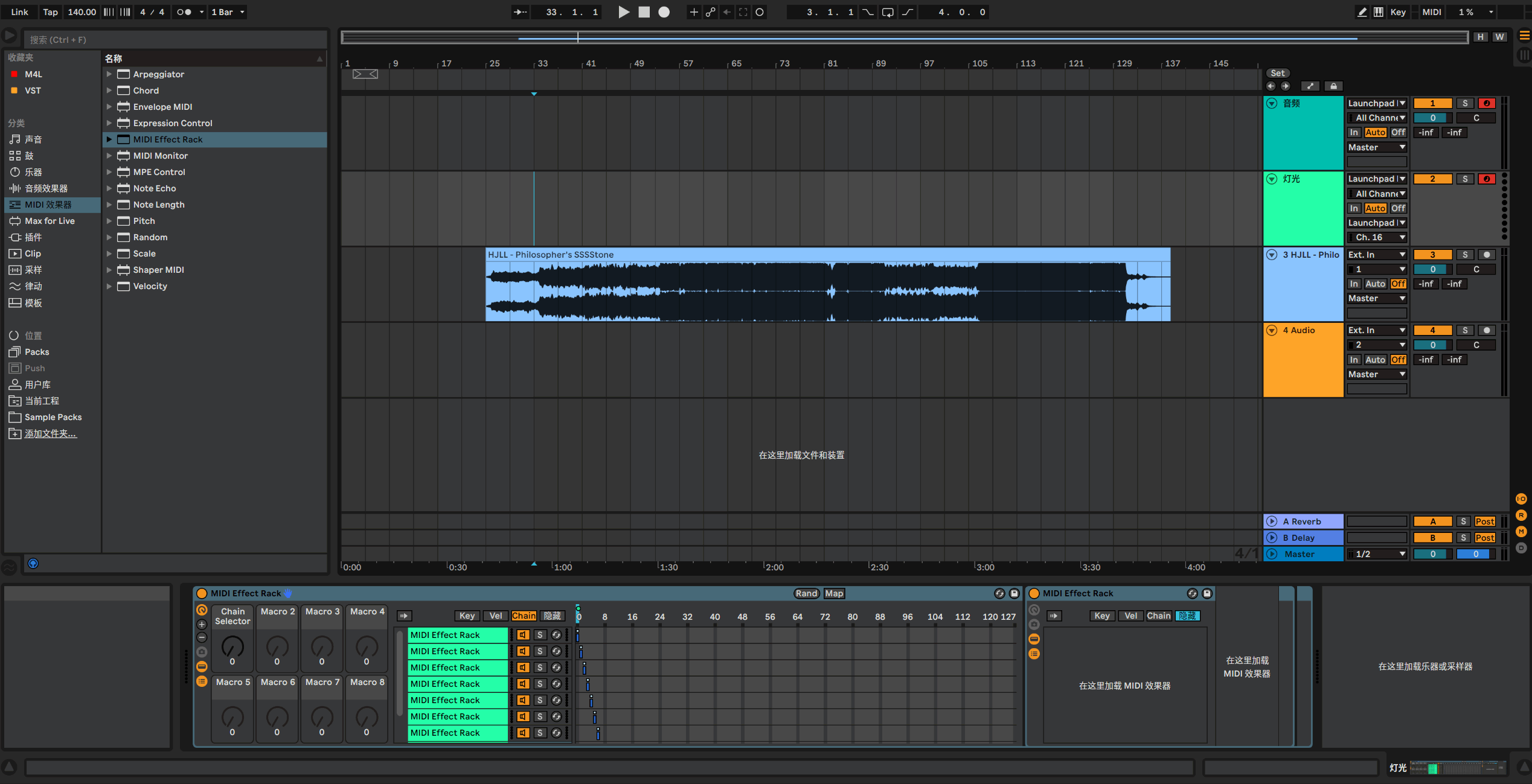The image size is (1532, 784).
Task: Solo track 3 HJLL with S button
Action: pyautogui.click(x=1464, y=255)
